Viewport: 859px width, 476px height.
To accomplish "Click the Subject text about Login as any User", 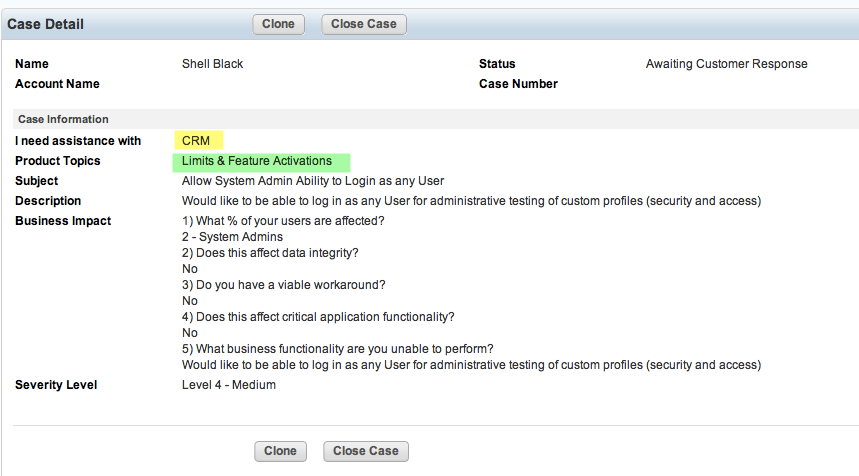I will point(313,181).
